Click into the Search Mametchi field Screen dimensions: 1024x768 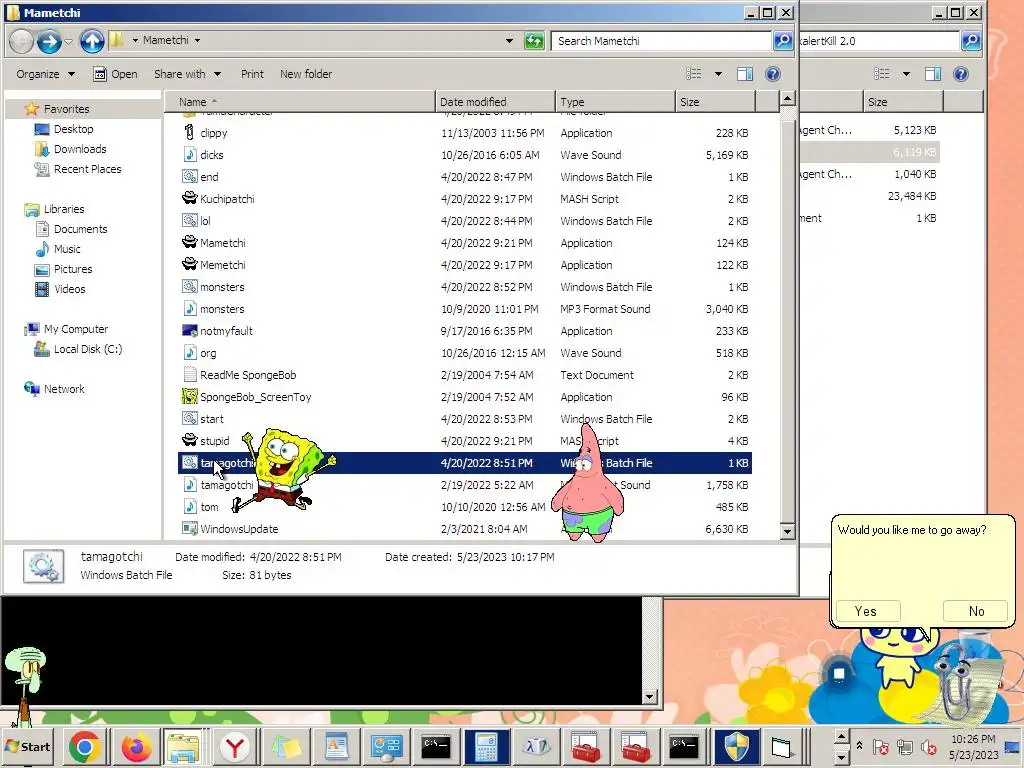pyautogui.click(x=662, y=41)
